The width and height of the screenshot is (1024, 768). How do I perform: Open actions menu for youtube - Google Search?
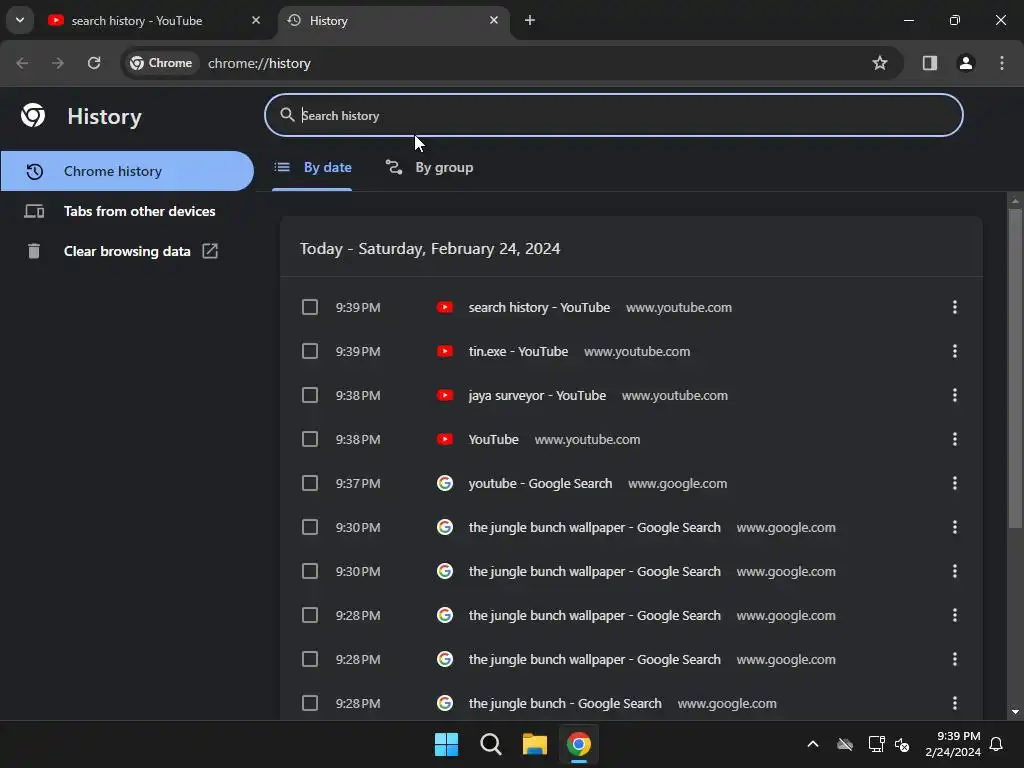(x=955, y=483)
